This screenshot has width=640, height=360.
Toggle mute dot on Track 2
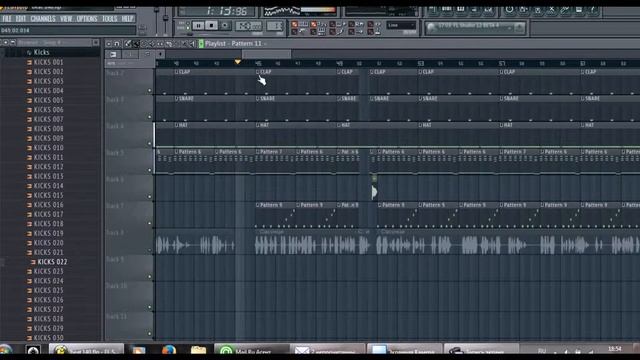(150, 91)
